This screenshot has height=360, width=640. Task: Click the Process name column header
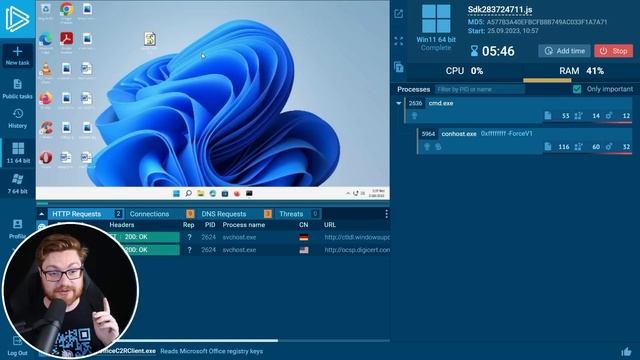[x=244, y=225]
